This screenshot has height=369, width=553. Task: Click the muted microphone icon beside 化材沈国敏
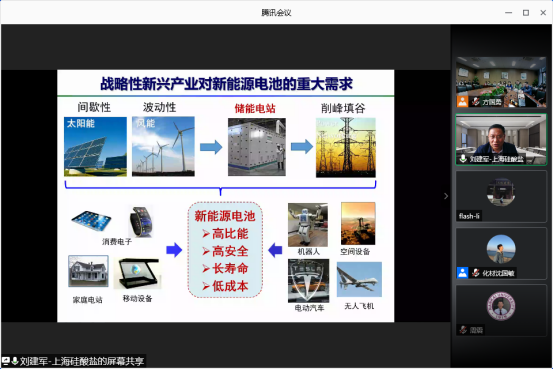point(476,272)
